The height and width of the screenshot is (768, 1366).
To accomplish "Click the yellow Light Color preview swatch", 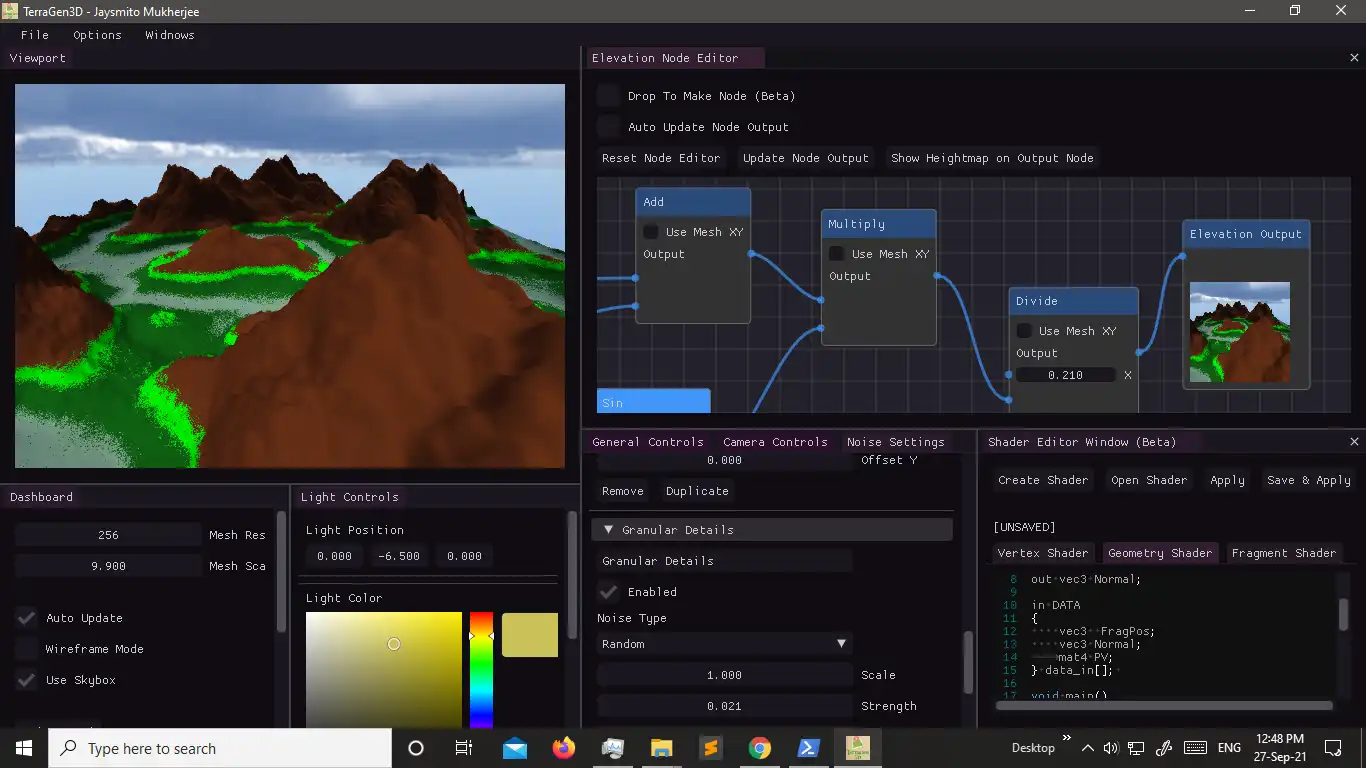I will [529, 635].
